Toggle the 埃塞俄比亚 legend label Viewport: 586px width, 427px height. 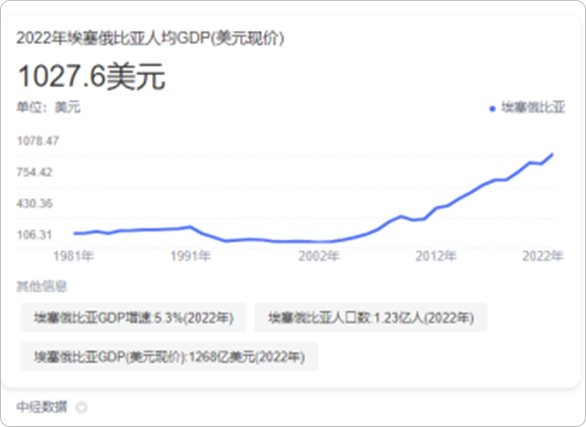(x=533, y=108)
